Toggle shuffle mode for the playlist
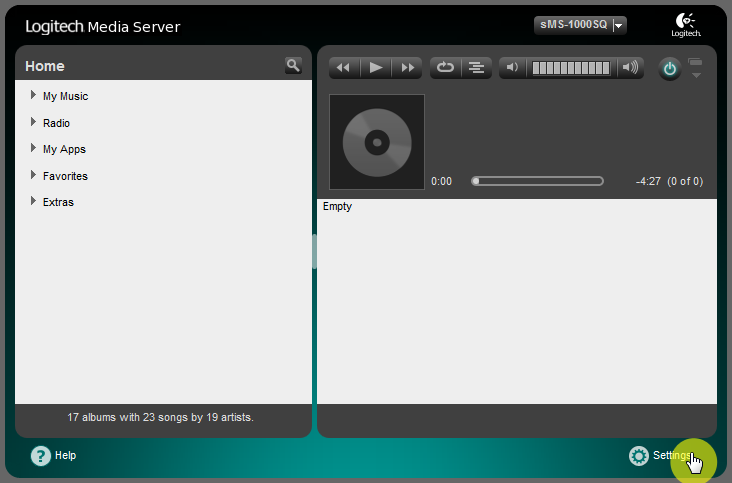Screen dimensions: 732x483 (x=476, y=68)
